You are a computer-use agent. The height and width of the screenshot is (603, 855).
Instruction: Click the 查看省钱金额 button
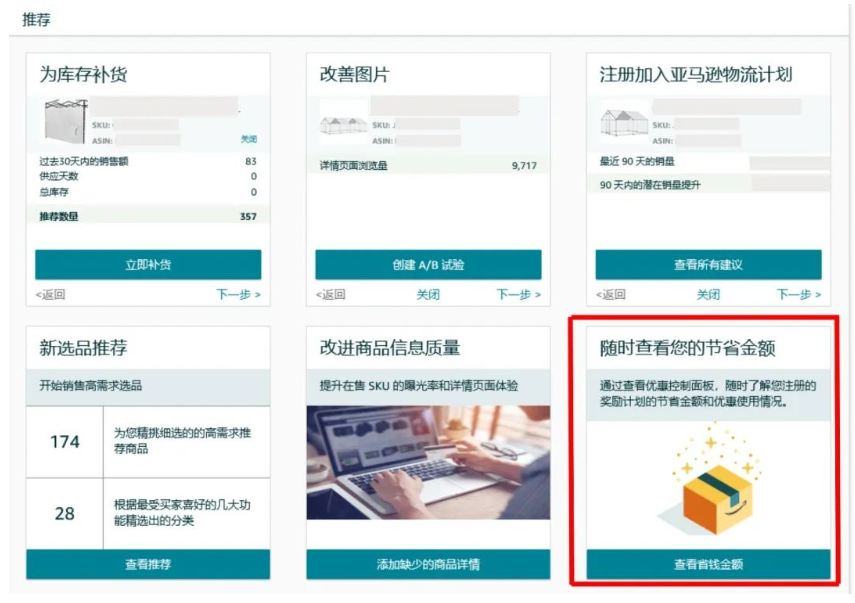point(708,564)
